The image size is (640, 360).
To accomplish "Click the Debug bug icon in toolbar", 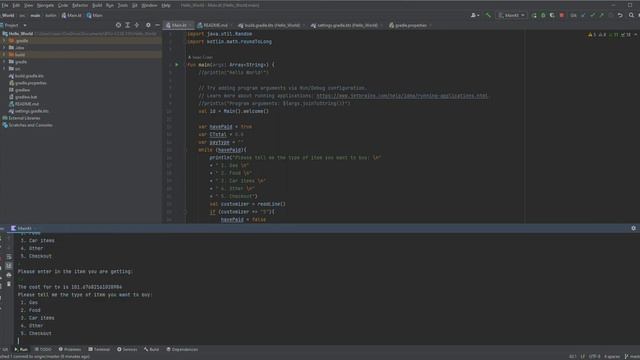I will pyautogui.click(x=543, y=15).
